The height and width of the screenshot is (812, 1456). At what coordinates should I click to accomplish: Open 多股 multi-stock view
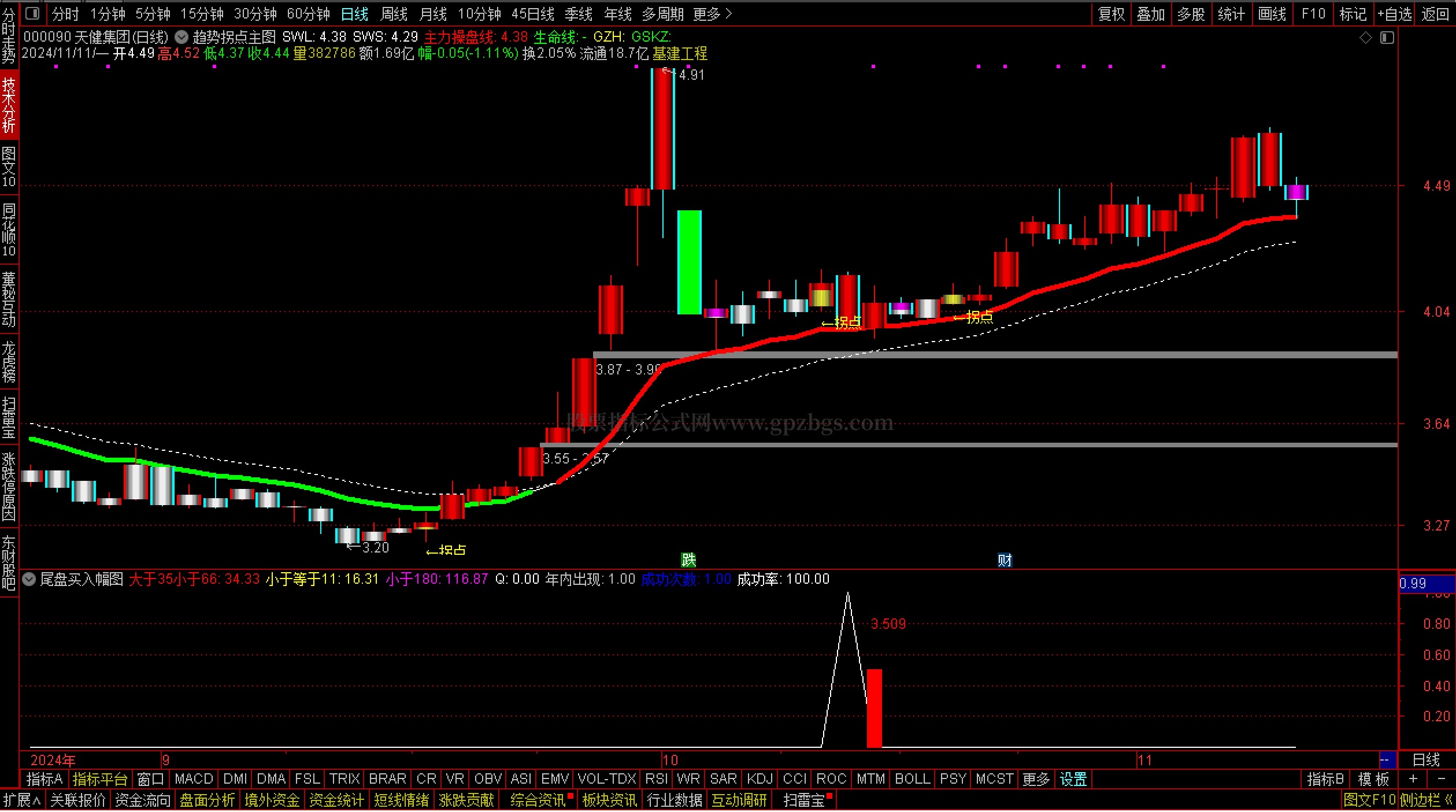(1191, 13)
